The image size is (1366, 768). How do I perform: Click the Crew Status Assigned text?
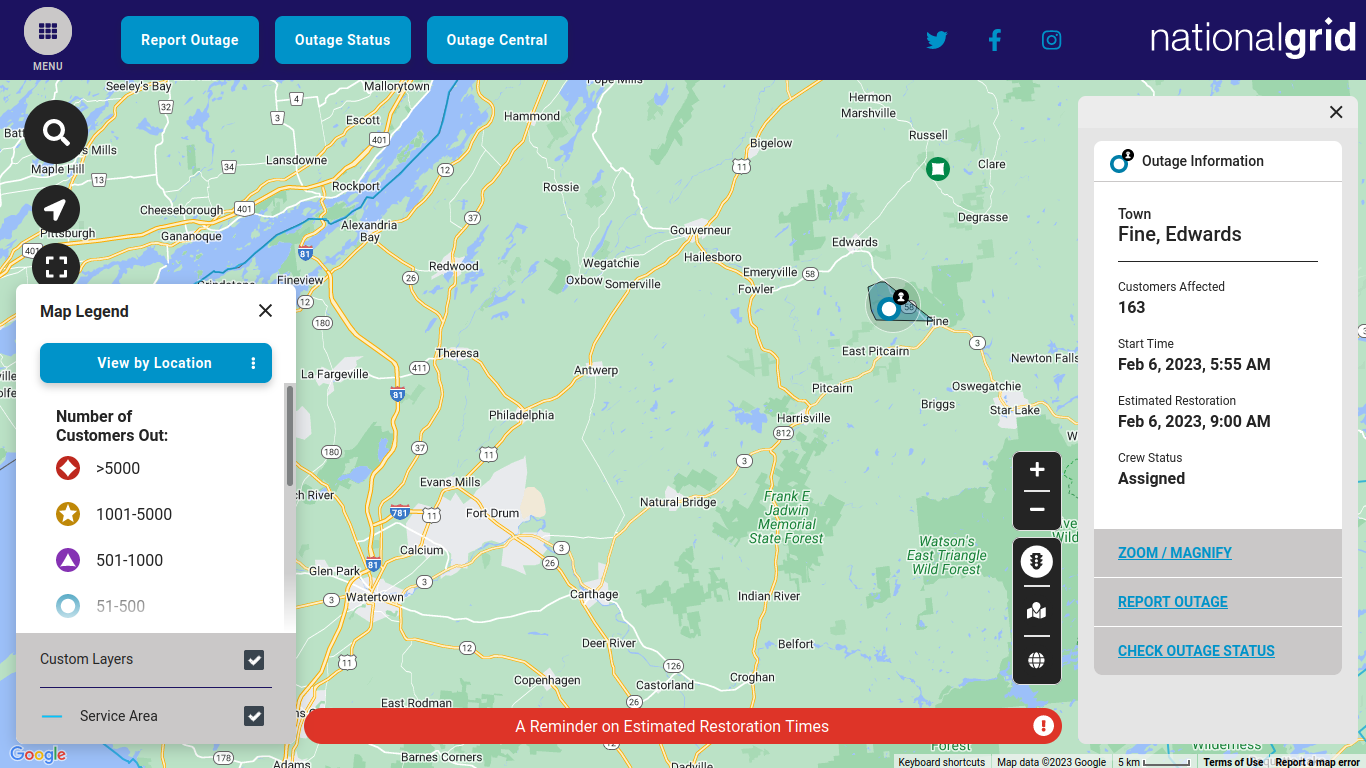pos(1151,478)
